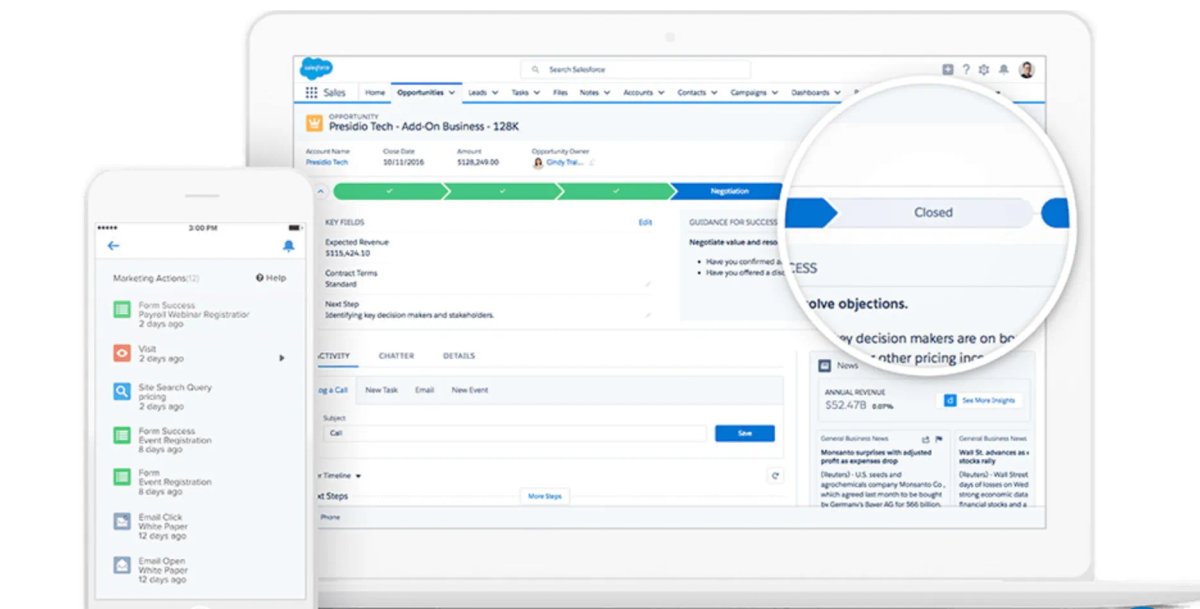The width and height of the screenshot is (1200, 609).
Task: Open the Campaigns tab dropdown arrow
Action: tap(775, 93)
